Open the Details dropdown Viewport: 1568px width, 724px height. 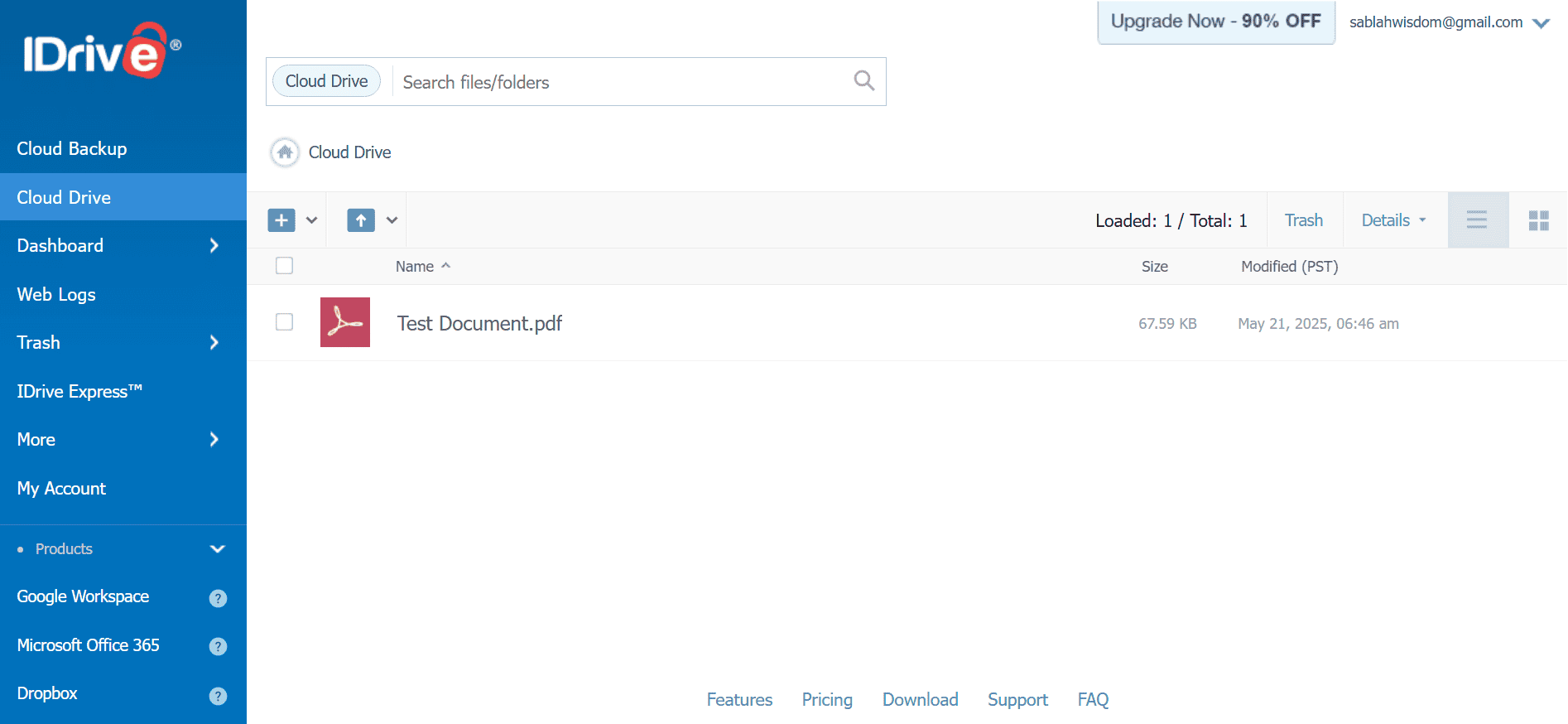1394,220
